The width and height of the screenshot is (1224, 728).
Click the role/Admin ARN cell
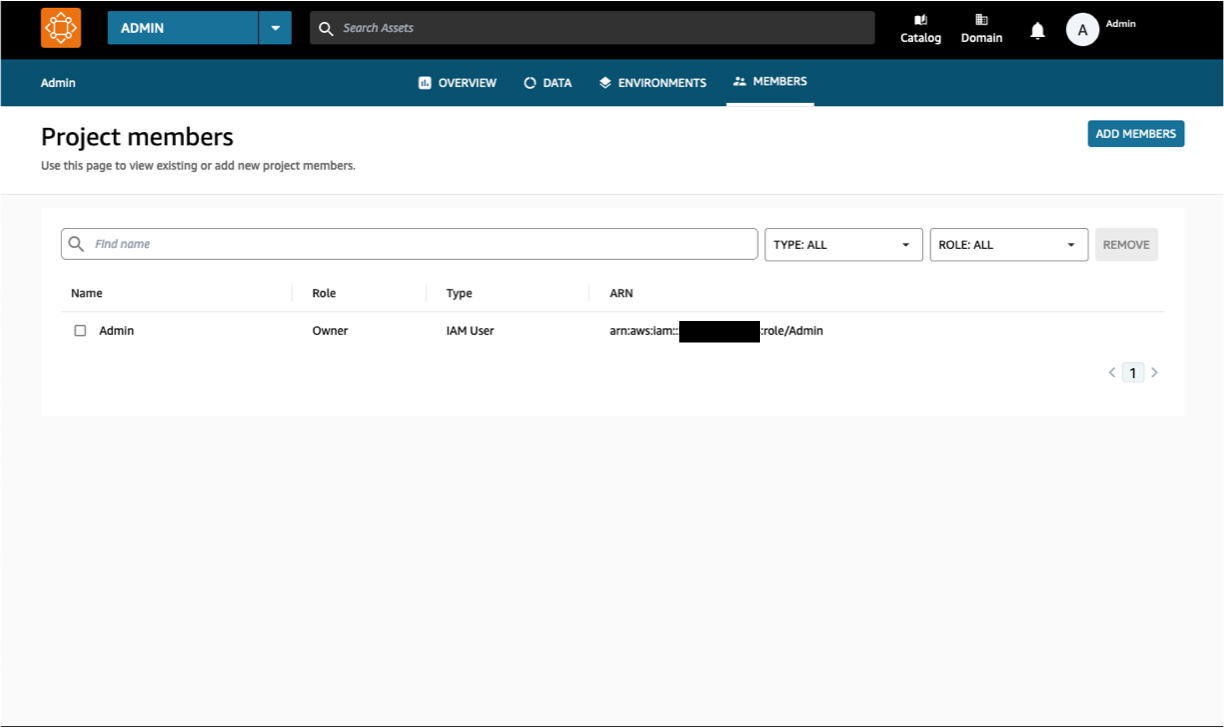click(x=717, y=331)
